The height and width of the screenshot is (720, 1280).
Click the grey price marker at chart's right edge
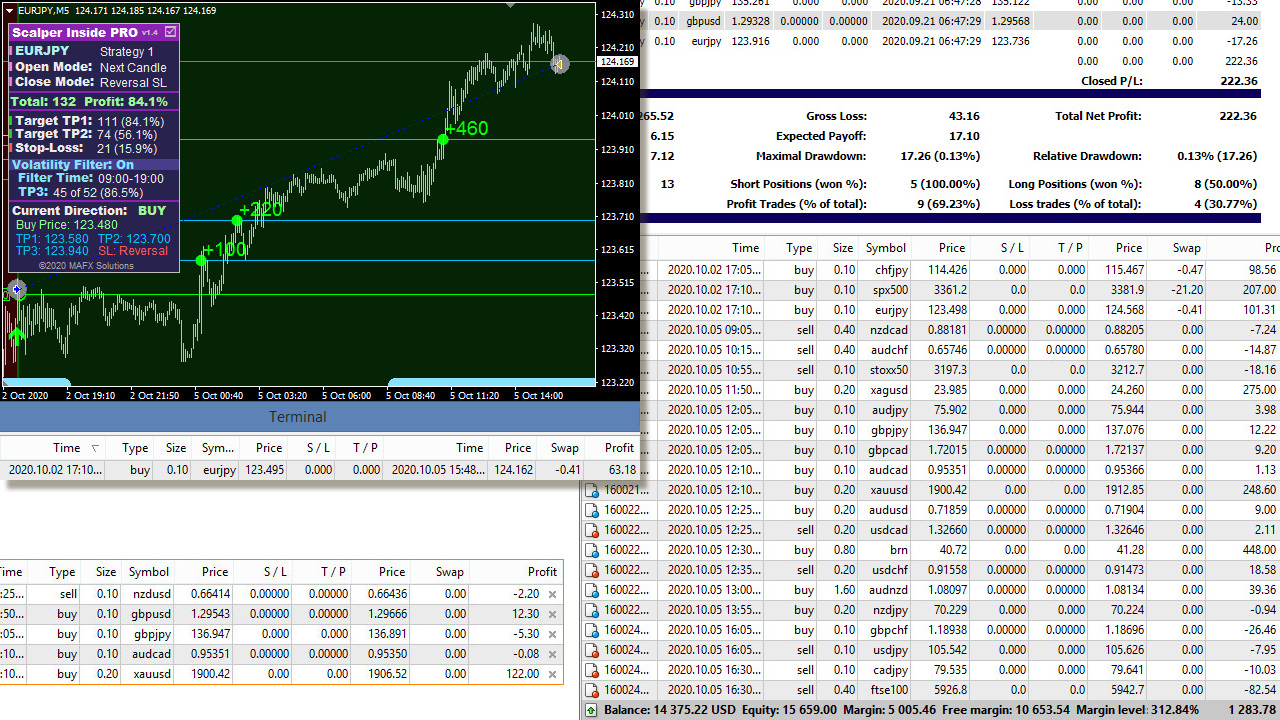[x=559, y=64]
